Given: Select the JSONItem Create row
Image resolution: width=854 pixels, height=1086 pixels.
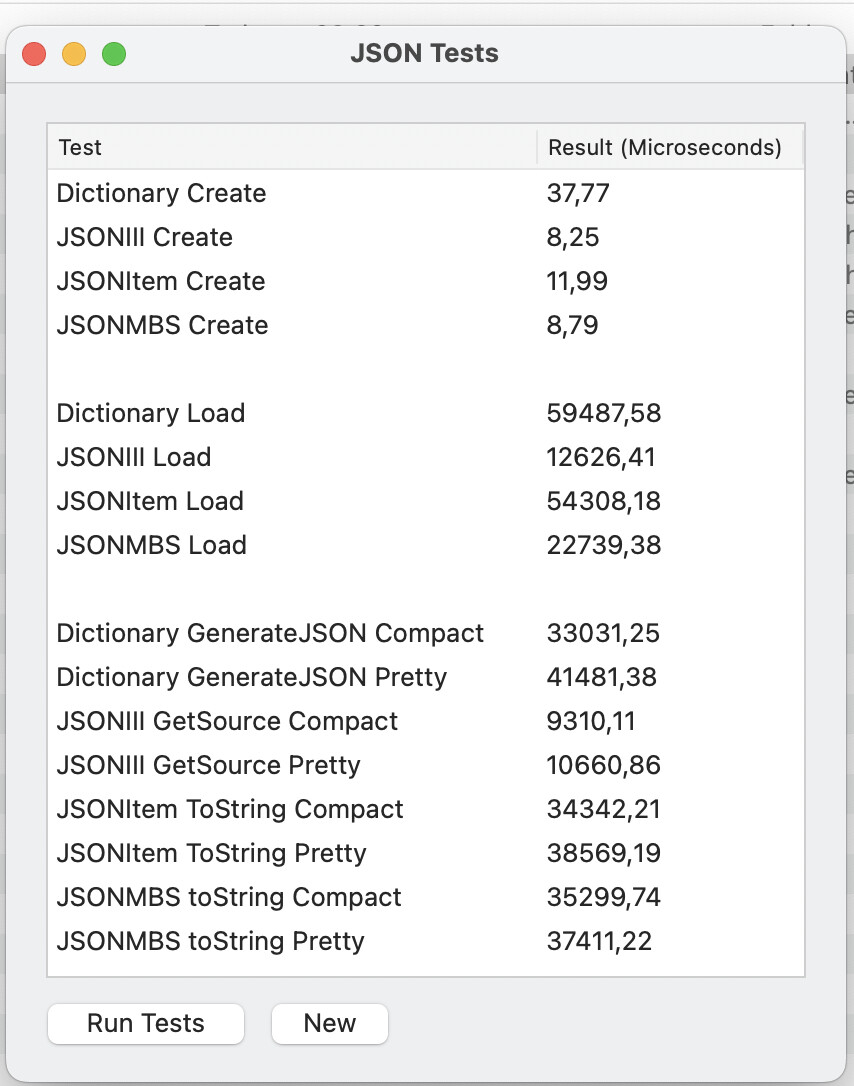Looking at the screenshot, I should [426, 281].
